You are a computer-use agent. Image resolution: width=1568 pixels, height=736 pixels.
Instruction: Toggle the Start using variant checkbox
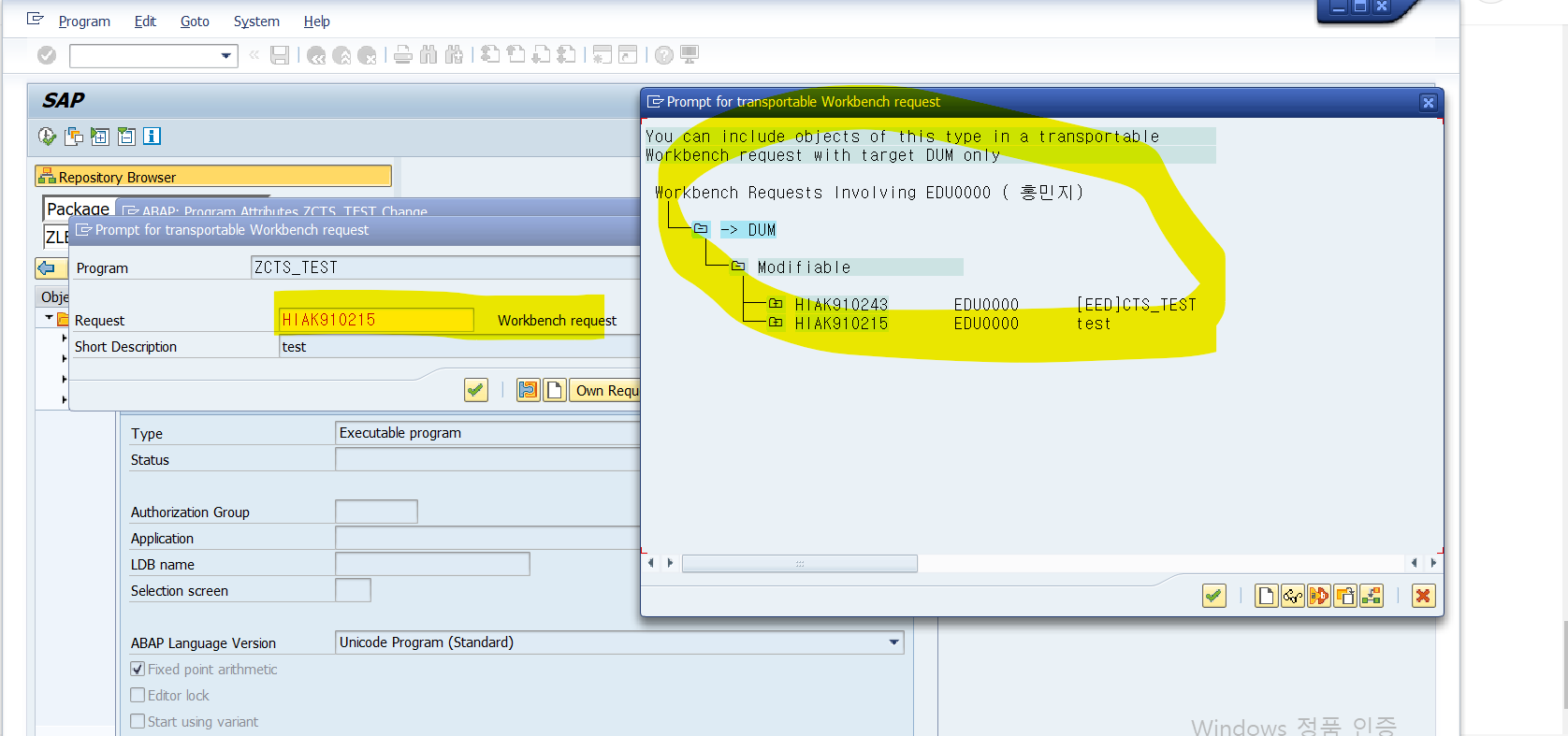click(x=138, y=721)
